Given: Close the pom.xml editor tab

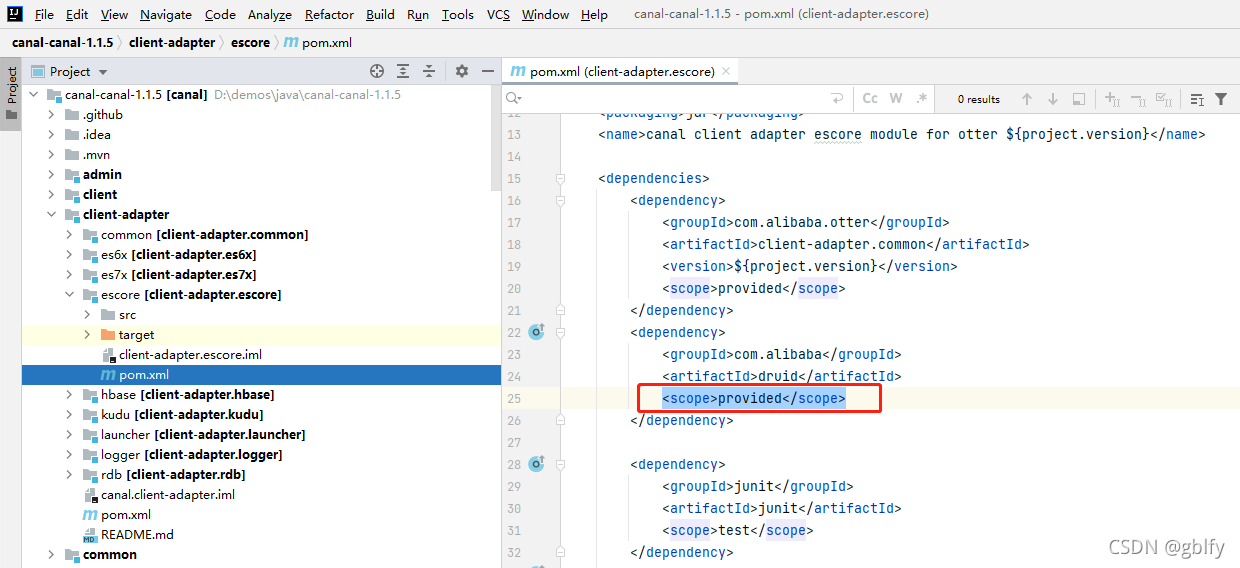Looking at the screenshot, I should coord(726,71).
